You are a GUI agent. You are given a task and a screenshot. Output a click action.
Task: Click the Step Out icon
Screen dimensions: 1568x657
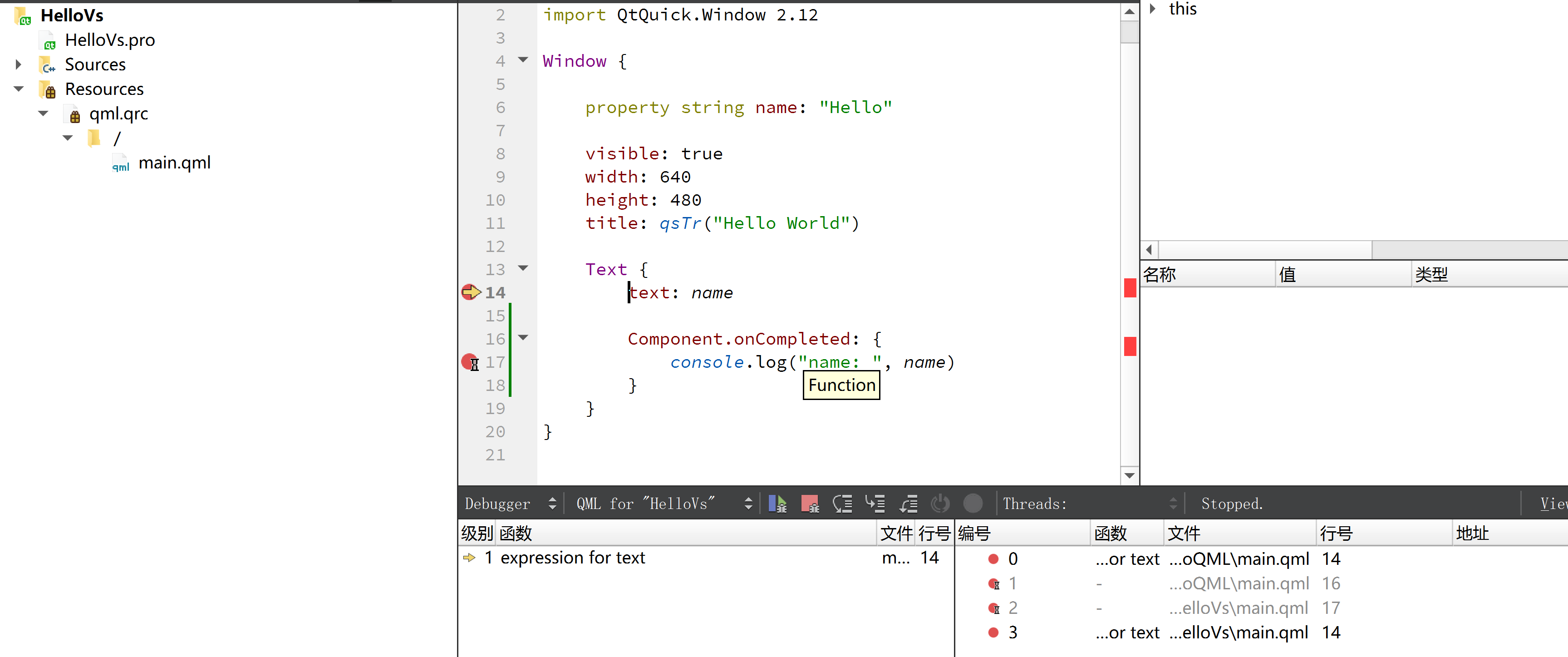[x=908, y=504]
